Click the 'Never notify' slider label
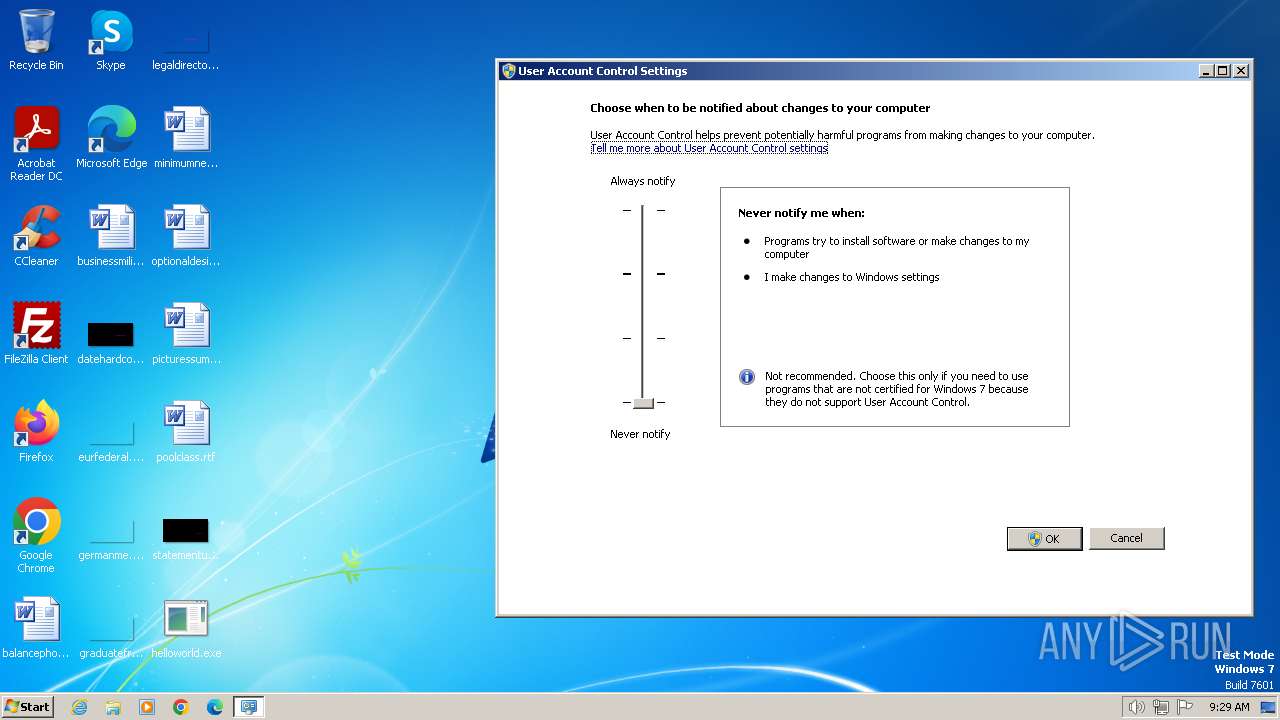Viewport: 1280px width, 720px height. tap(640, 434)
